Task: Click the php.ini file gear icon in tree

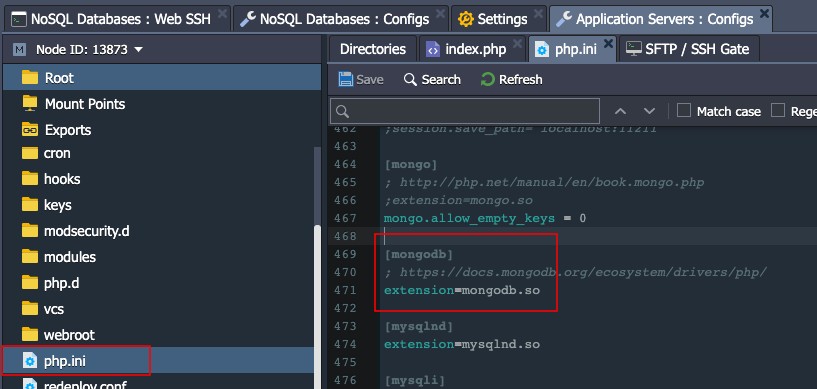Action: coord(30,360)
